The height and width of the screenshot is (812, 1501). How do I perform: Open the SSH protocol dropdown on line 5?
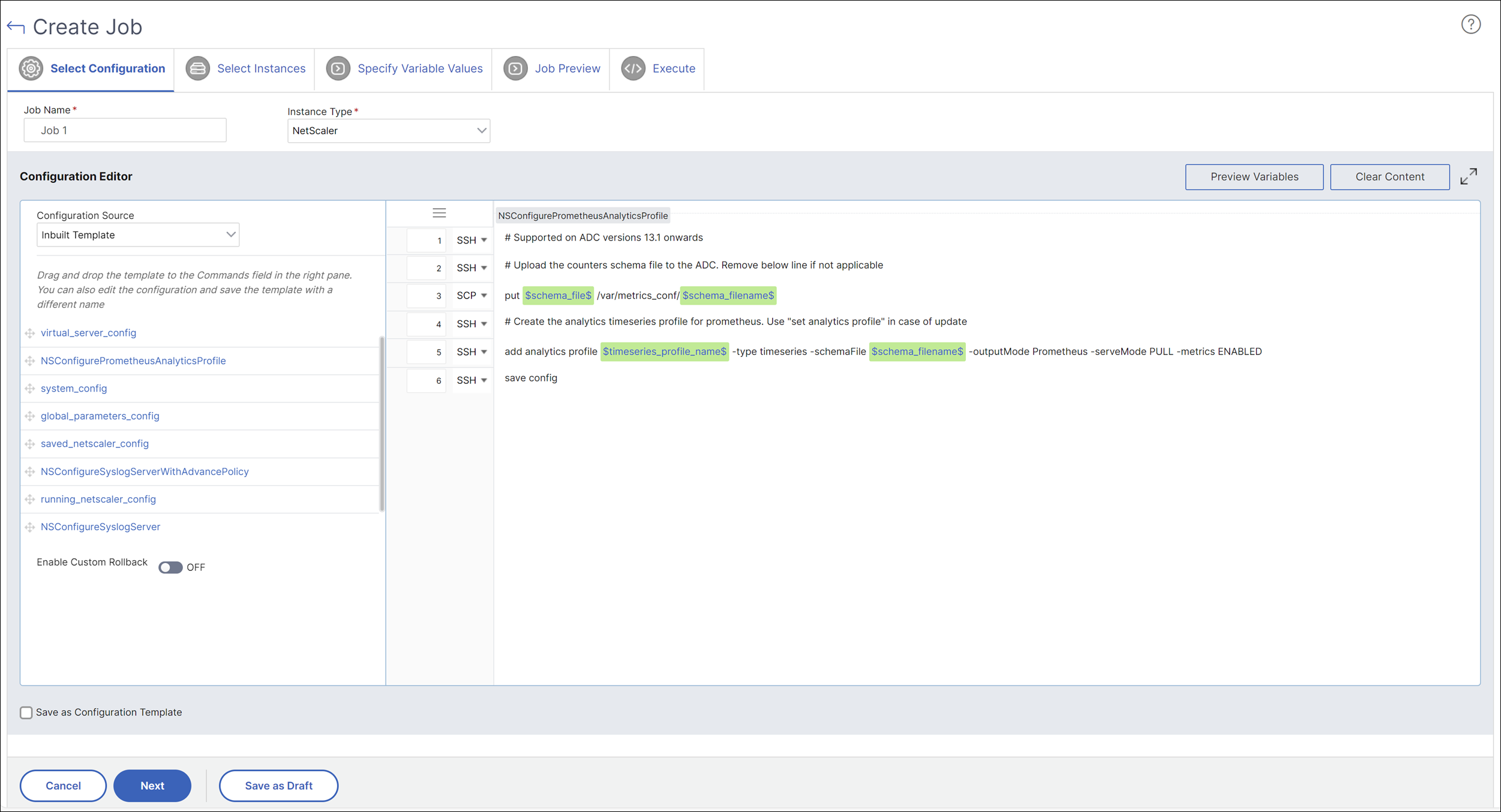(472, 352)
